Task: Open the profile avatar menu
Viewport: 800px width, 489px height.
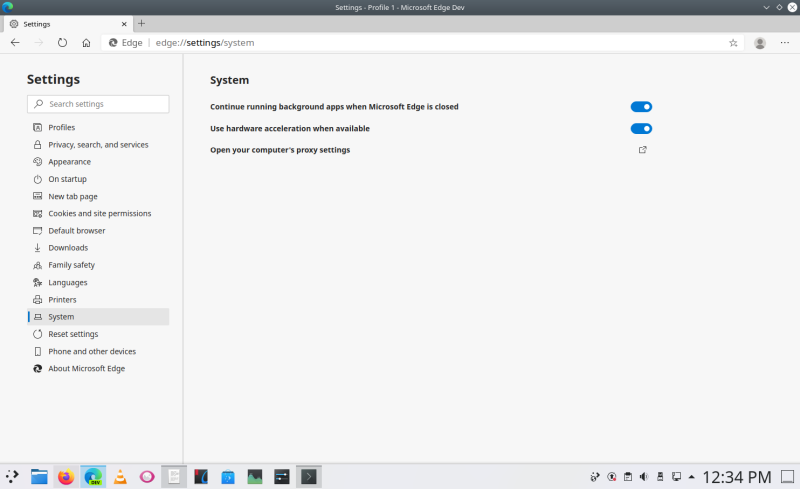Action: pyautogui.click(x=760, y=43)
